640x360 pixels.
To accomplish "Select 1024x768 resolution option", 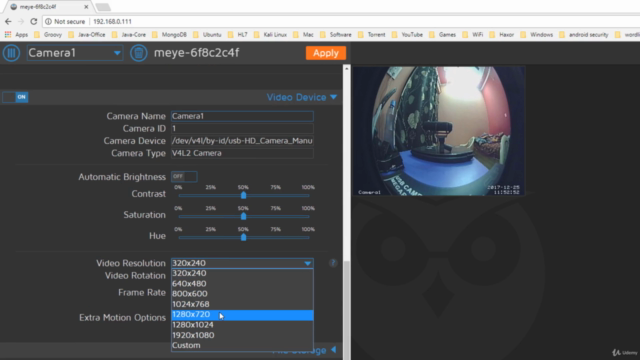I will pos(242,304).
